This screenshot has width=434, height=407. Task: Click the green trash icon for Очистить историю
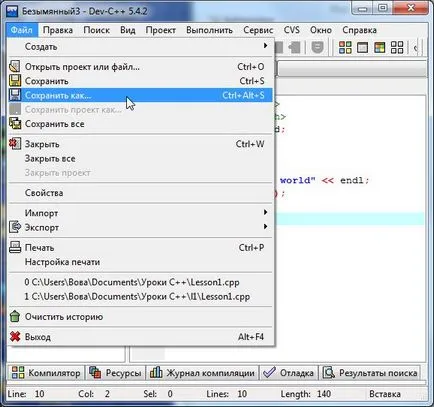coord(15,316)
